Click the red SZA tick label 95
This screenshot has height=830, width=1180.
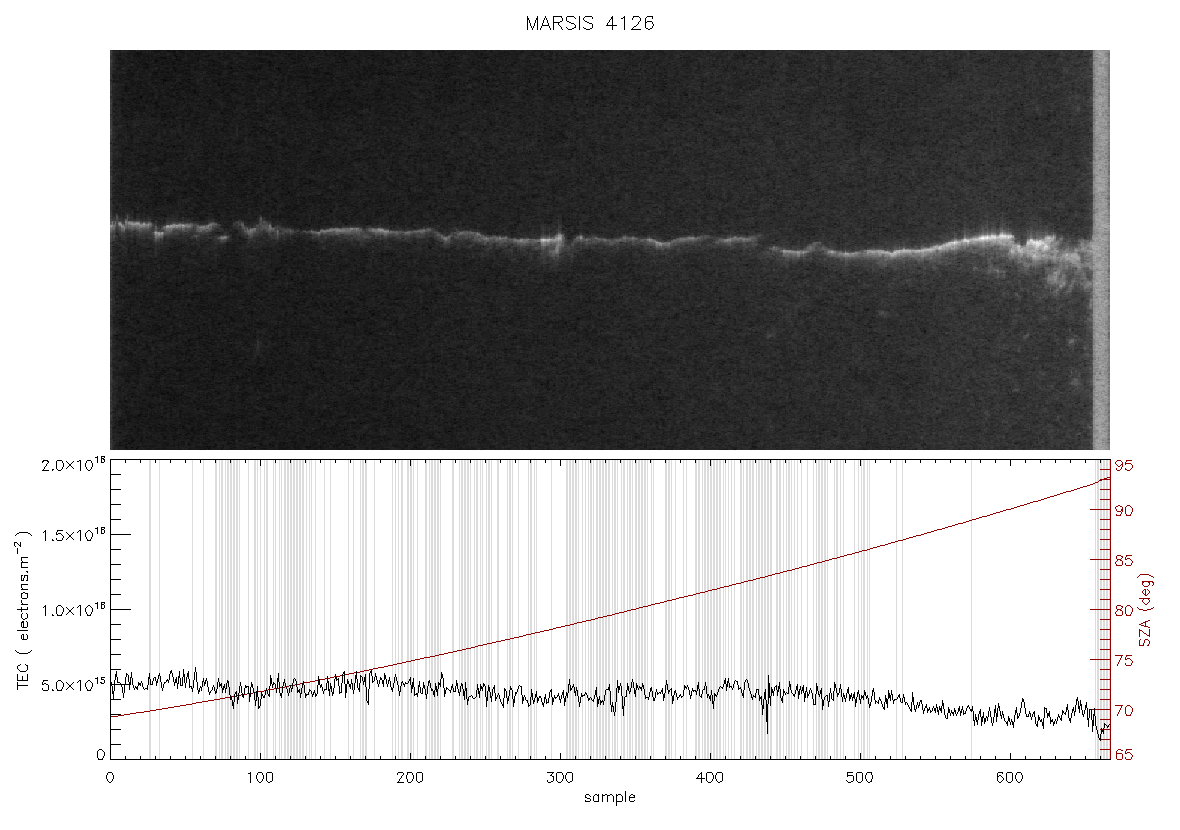pyautogui.click(x=1124, y=465)
